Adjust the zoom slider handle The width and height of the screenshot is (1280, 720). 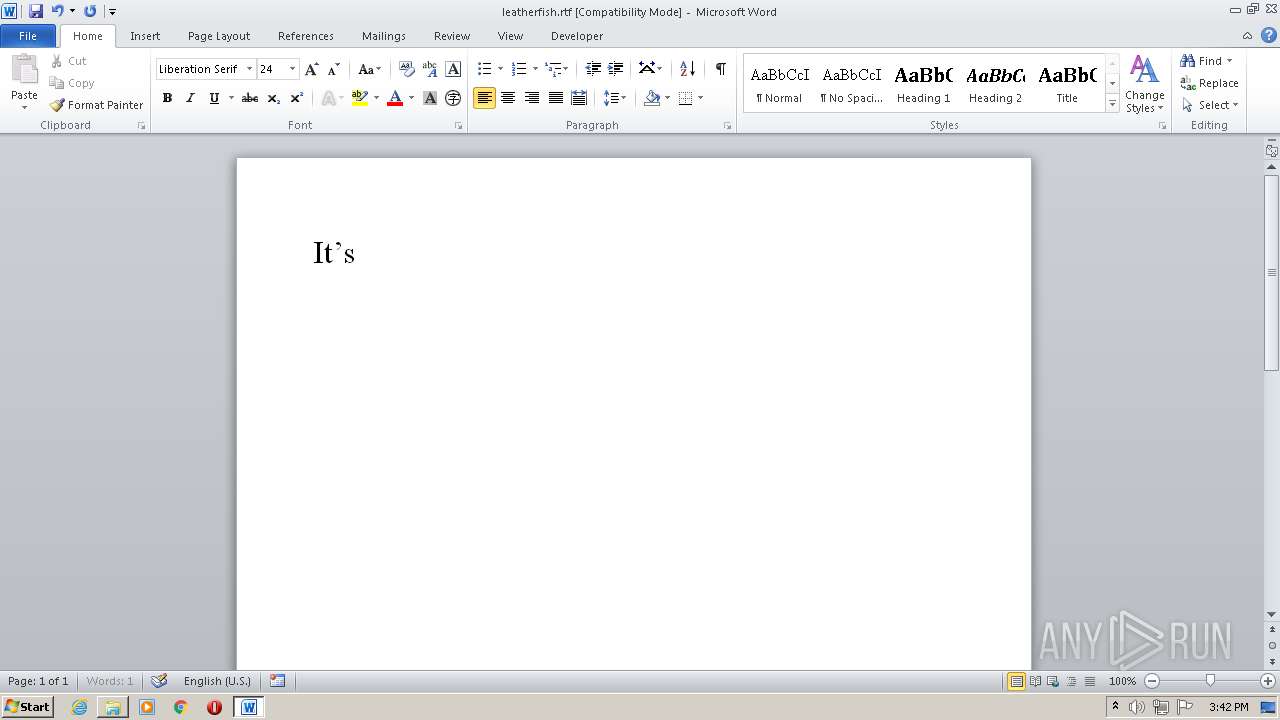[1210, 681]
